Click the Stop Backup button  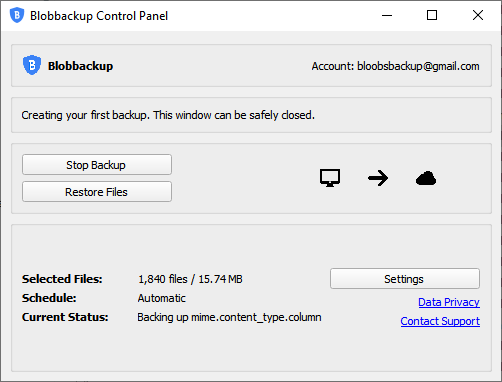pyautogui.click(x=97, y=165)
